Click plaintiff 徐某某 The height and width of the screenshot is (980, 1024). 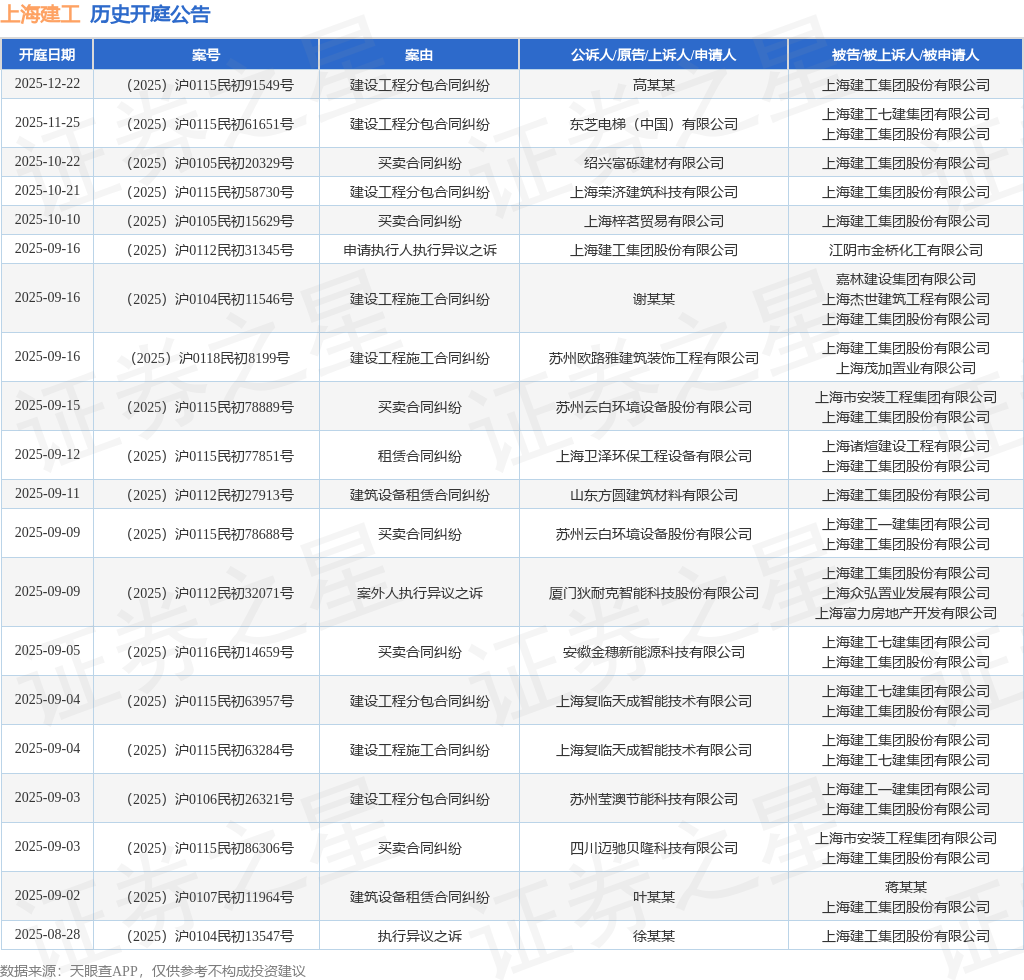tap(654, 936)
